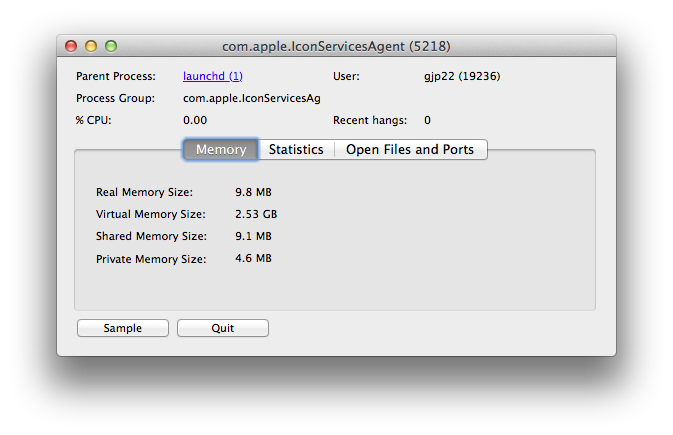The width and height of the screenshot is (673, 435).
Task: Click the user value gjp22 (19236)
Action: tap(462, 76)
